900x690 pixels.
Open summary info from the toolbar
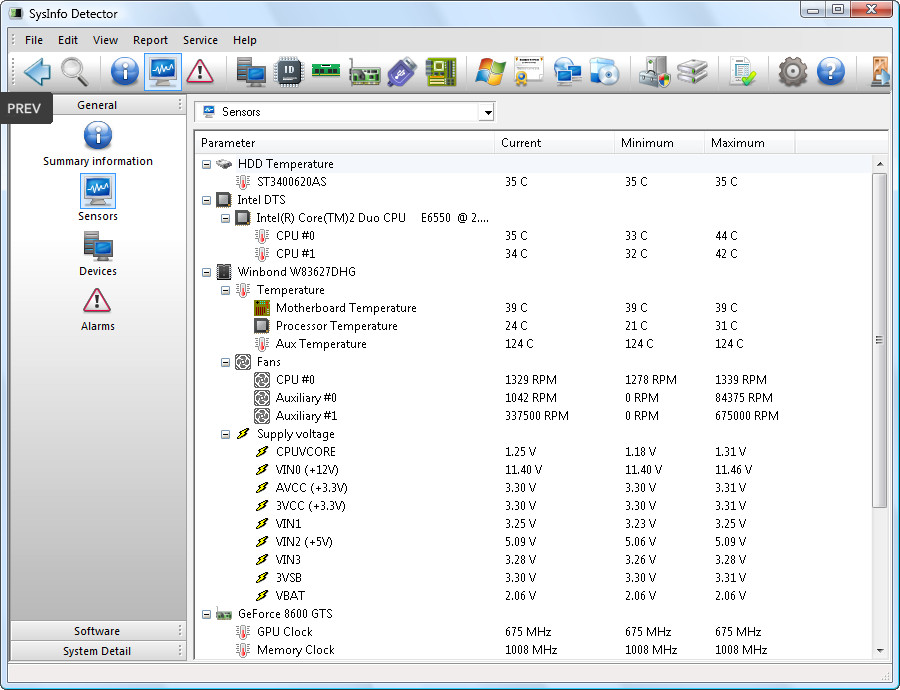pos(125,72)
